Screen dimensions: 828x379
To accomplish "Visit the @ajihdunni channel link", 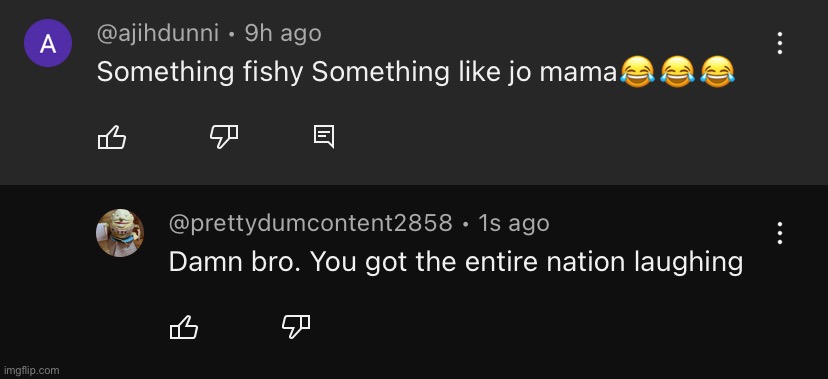I will [x=157, y=34].
